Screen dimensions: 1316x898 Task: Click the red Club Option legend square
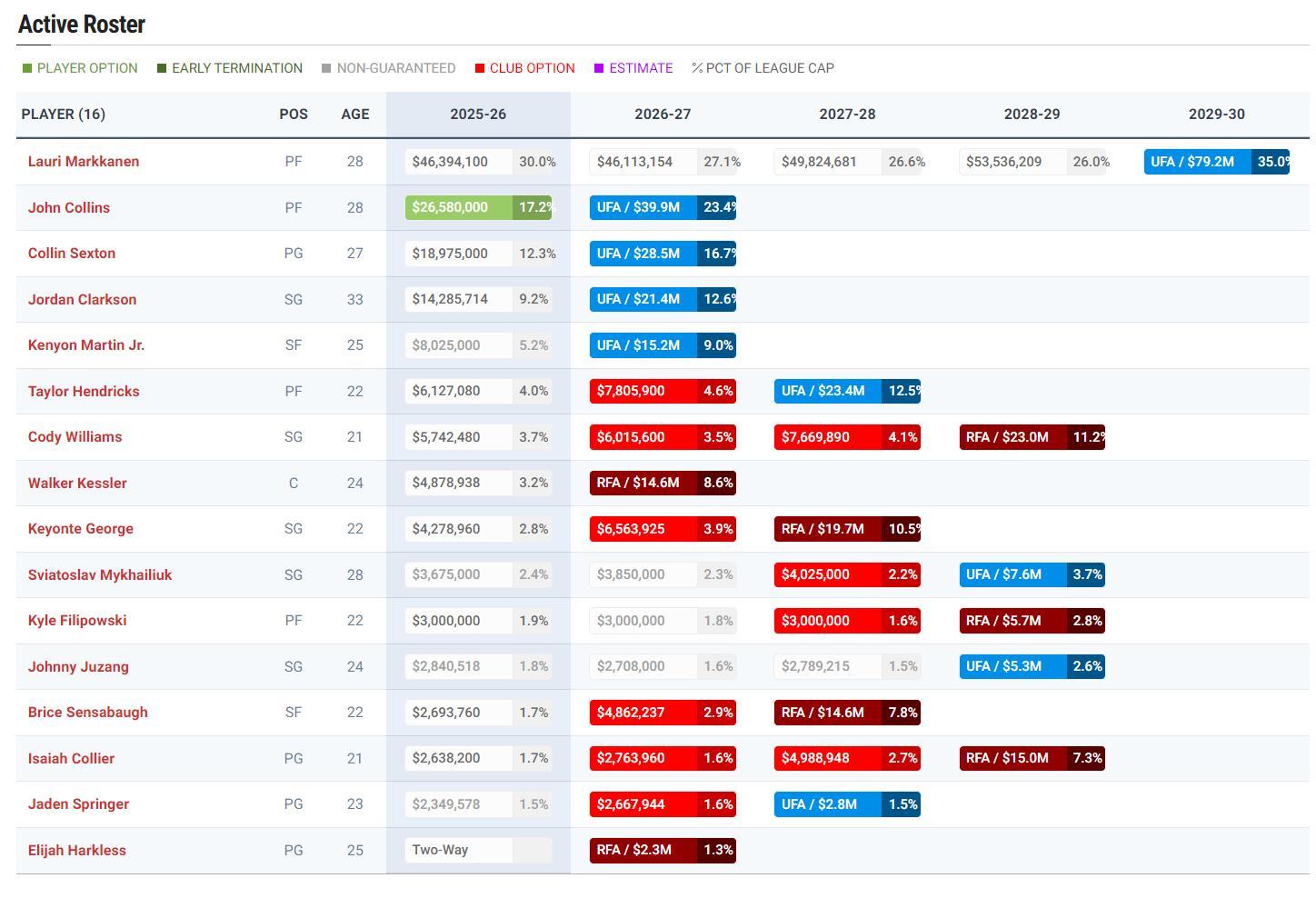pyautogui.click(x=480, y=68)
